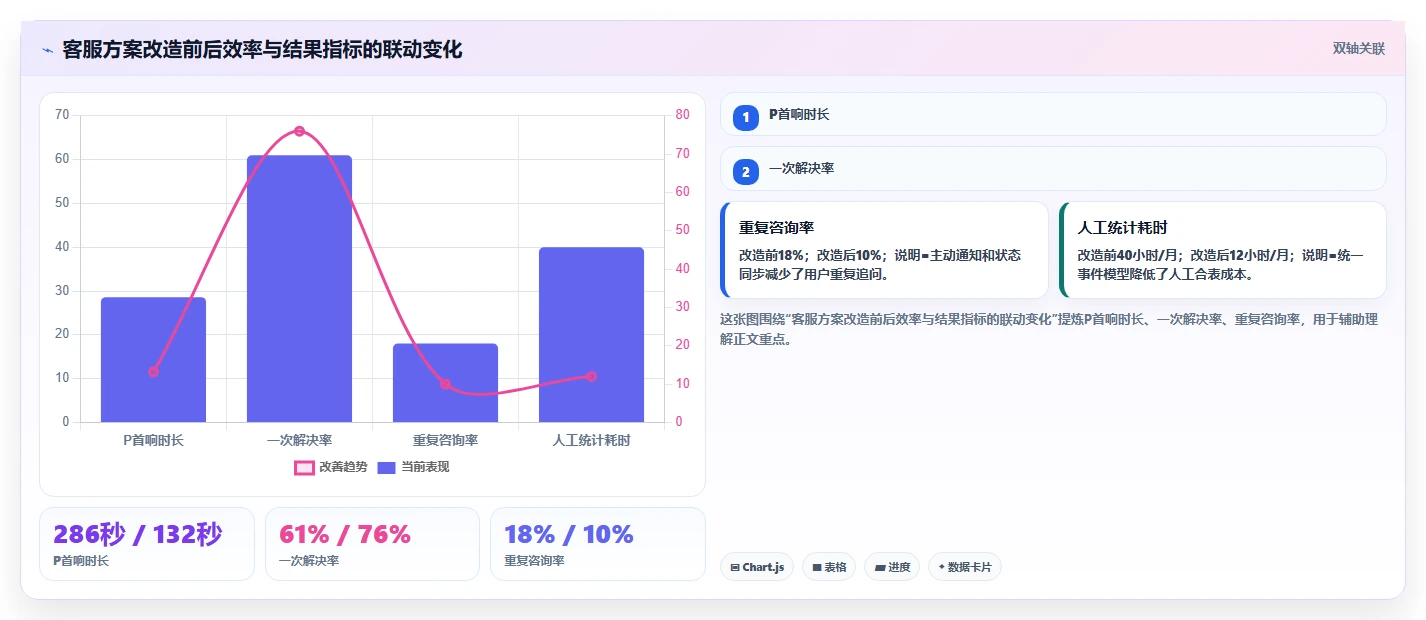Click the summary paragraph starting 这张图围绕
1426x620 pixels.
click(x=1049, y=329)
